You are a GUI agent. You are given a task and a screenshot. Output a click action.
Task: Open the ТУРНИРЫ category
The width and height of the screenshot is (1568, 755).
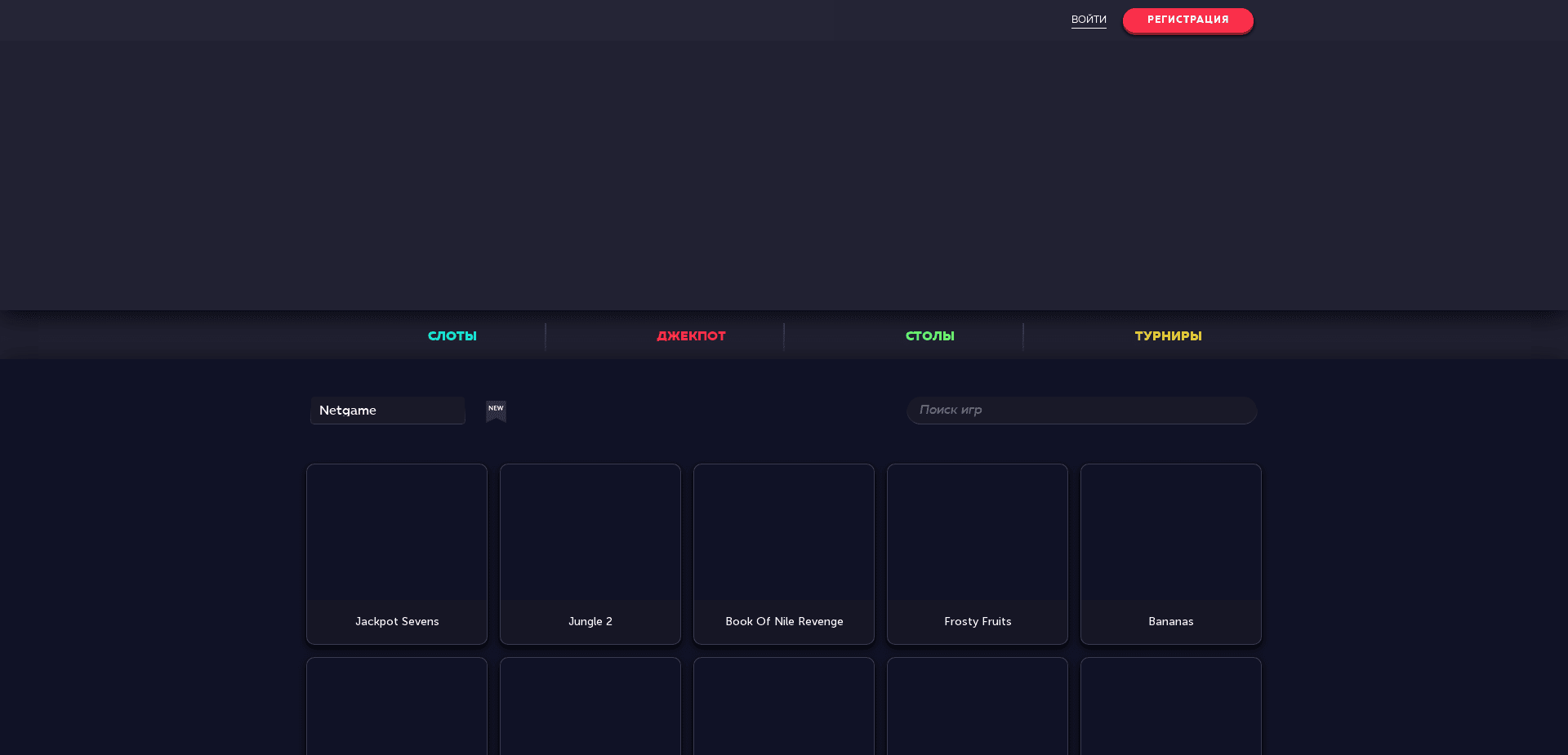pyautogui.click(x=1167, y=335)
